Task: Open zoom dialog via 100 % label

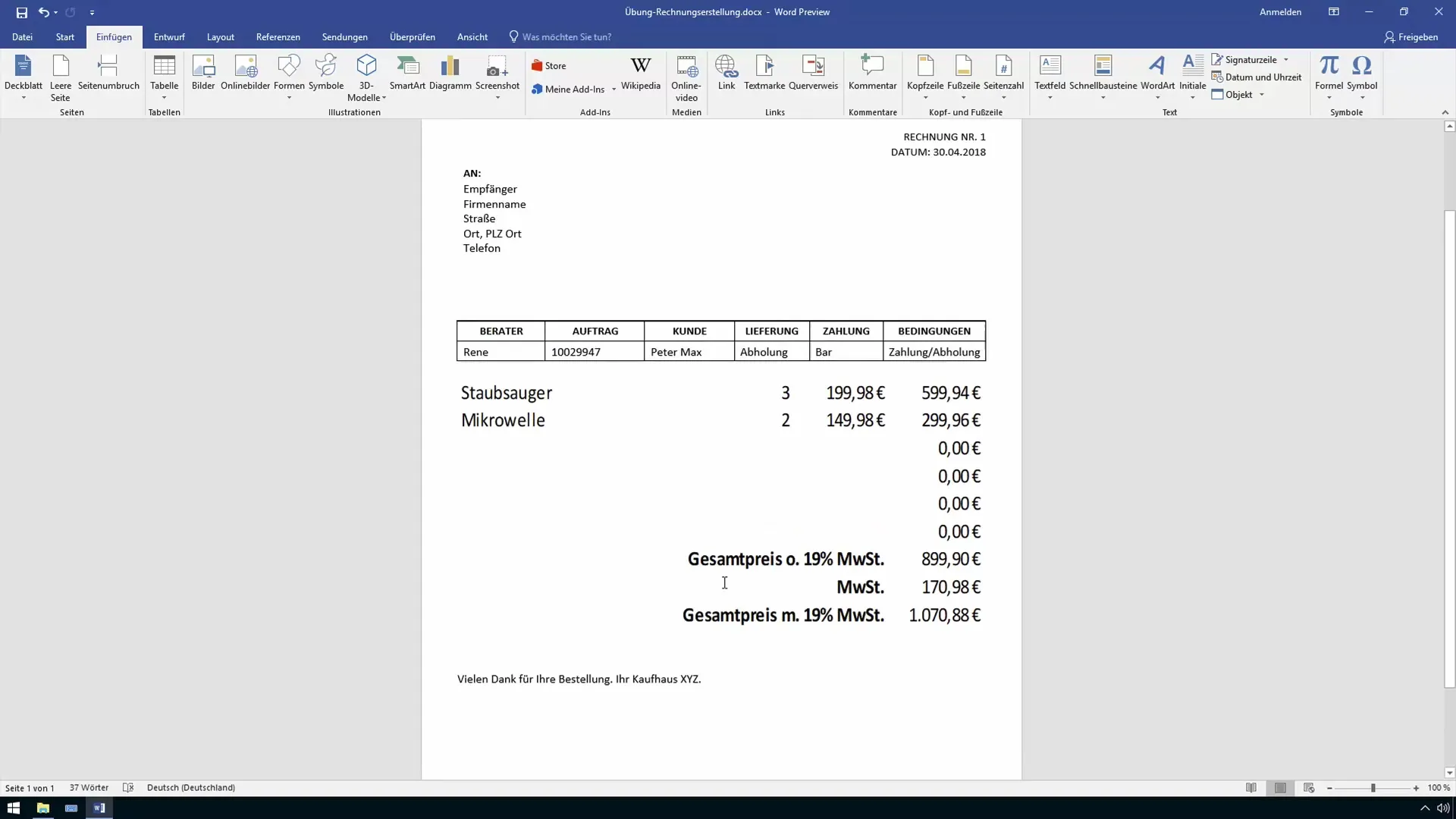Action: point(1439,788)
